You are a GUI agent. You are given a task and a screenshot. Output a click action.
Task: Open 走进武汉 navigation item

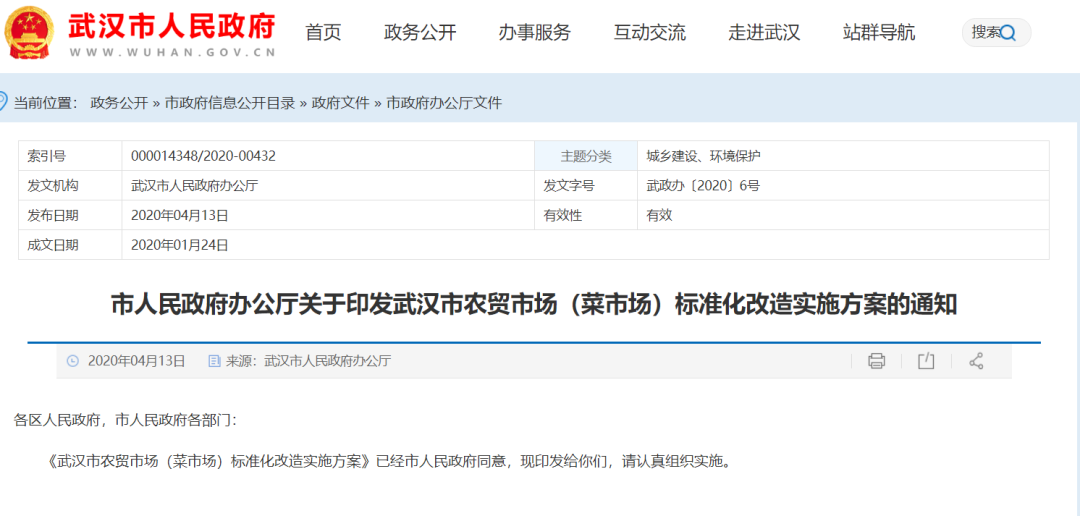tap(764, 32)
